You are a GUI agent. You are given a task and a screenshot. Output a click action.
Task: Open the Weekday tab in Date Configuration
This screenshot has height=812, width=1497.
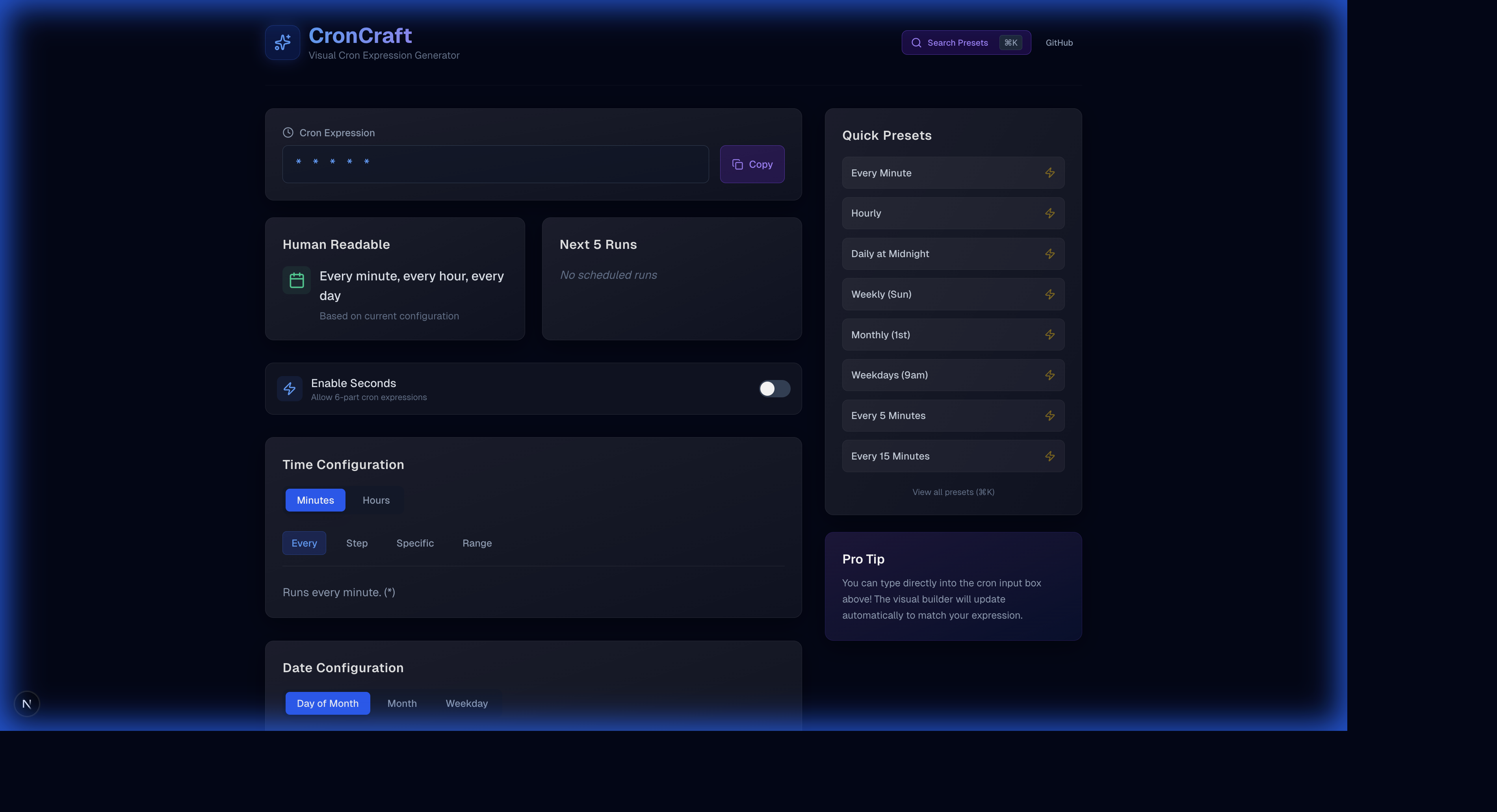tap(467, 703)
